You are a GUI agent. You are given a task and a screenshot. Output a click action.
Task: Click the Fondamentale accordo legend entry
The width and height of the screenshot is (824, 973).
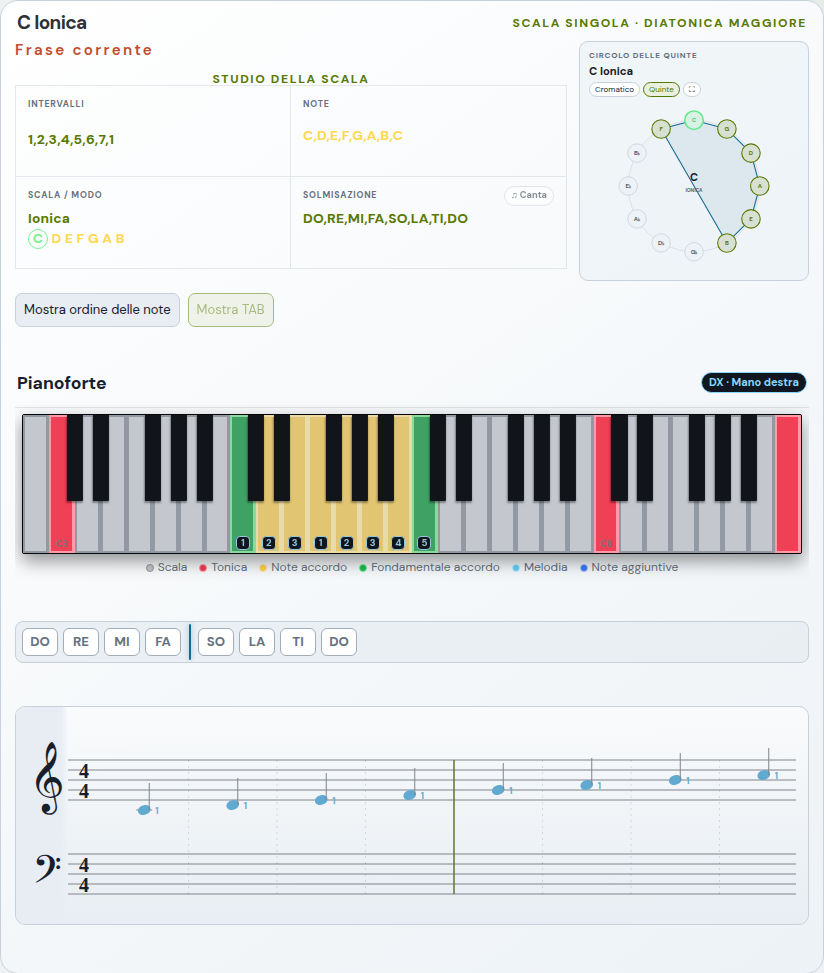(429, 567)
